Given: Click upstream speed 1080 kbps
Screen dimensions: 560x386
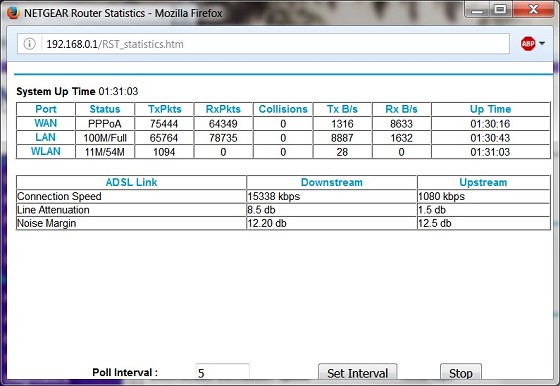Looking at the screenshot, I should 441,196.
